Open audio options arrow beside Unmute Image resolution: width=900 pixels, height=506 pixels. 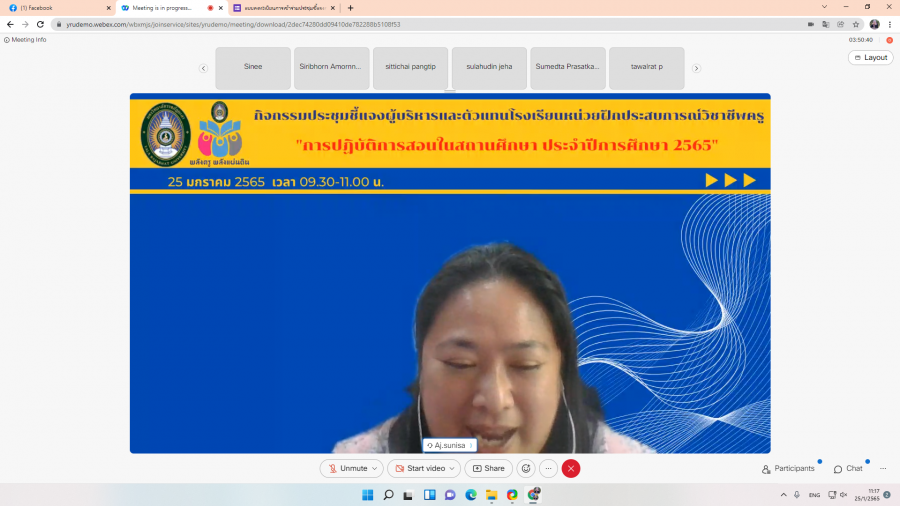click(375, 468)
